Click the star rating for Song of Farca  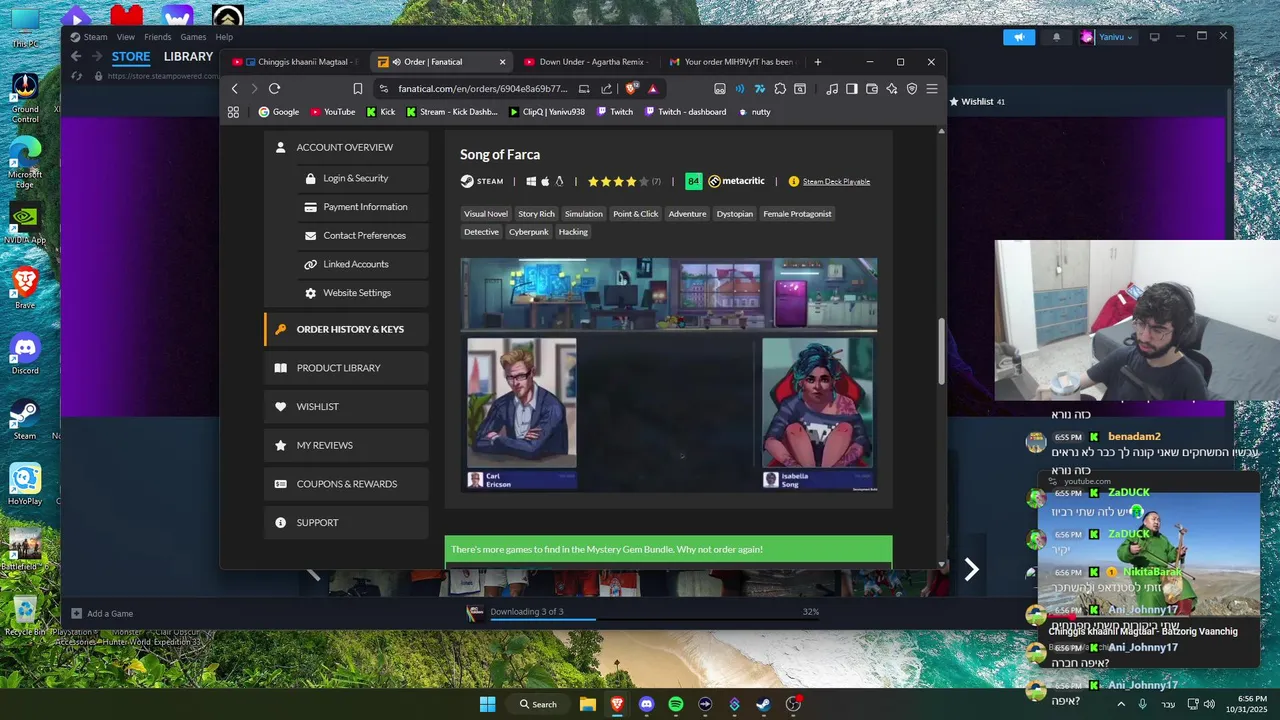(x=618, y=182)
